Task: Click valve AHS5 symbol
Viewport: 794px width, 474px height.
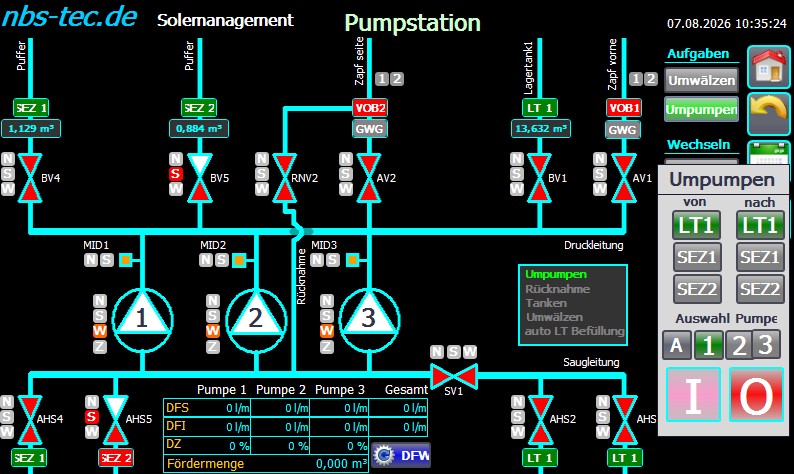Action: tap(115, 420)
